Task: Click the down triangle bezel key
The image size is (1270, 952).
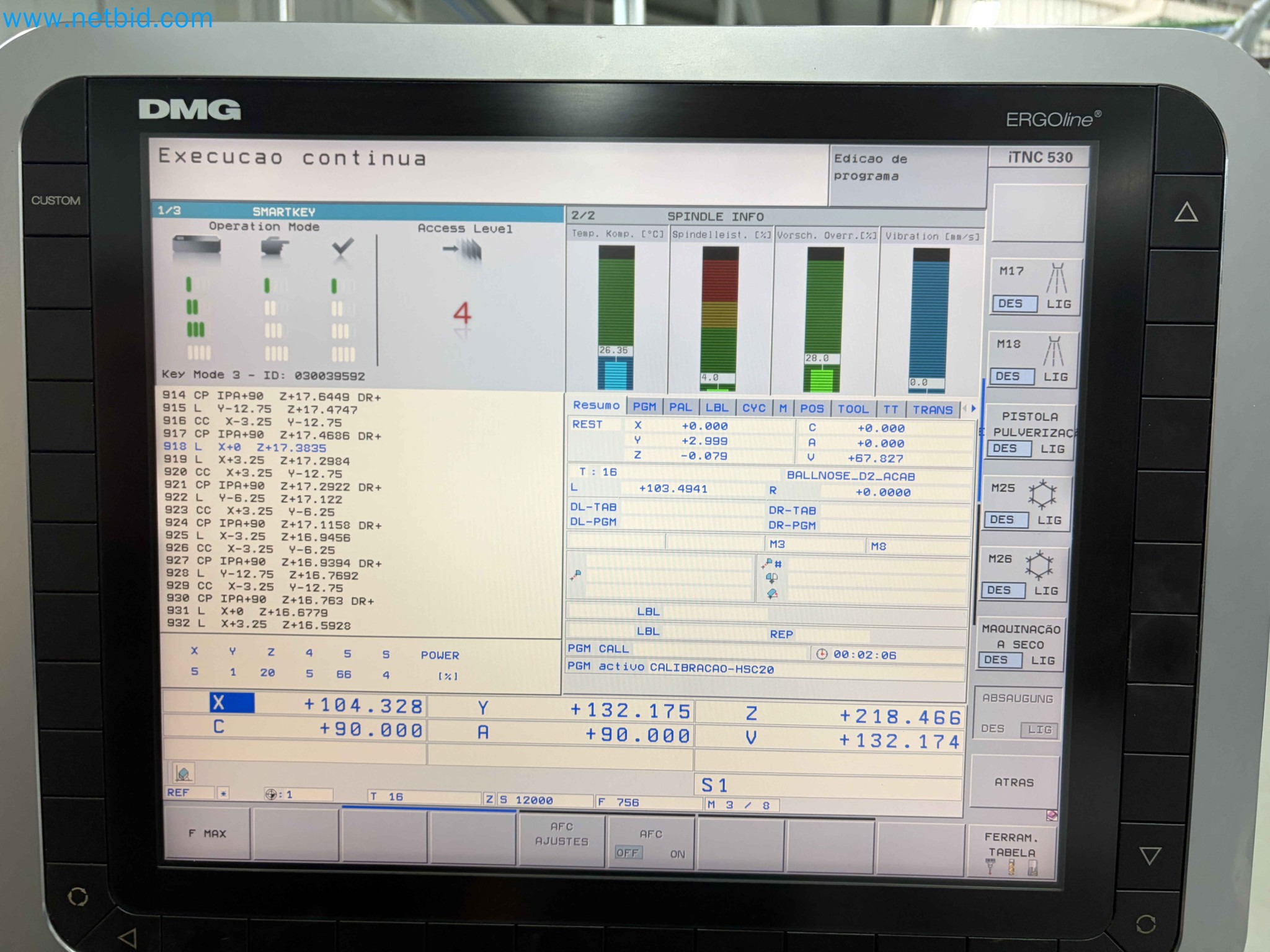Action: pos(1150,856)
